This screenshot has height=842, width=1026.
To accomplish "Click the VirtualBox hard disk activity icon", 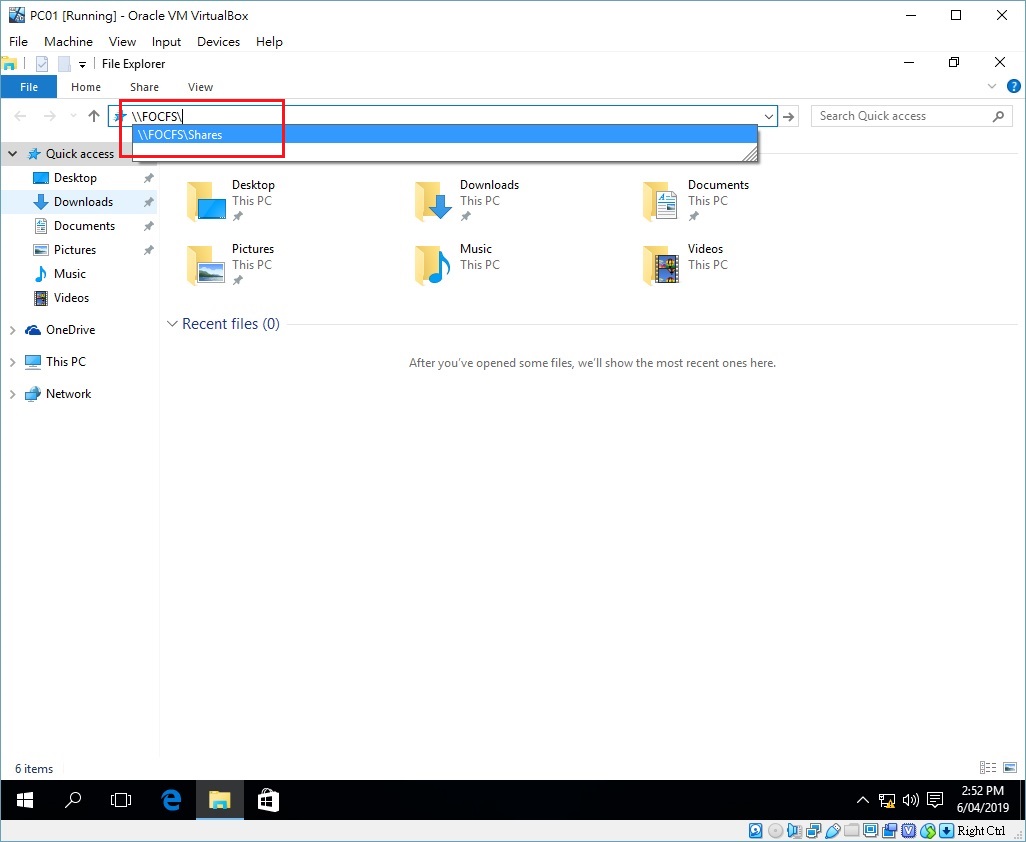I will [x=755, y=831].
